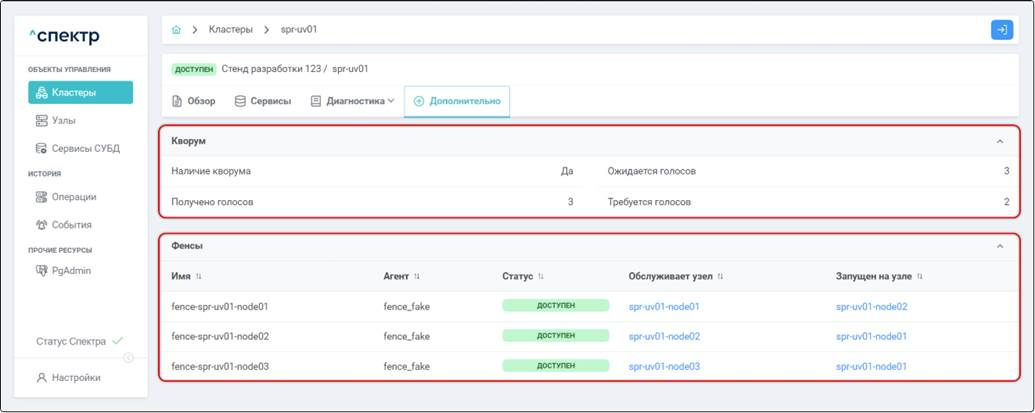Sort by Статус column sort icon
This screenshot has height=413, width=1035.
pos(541,276)
